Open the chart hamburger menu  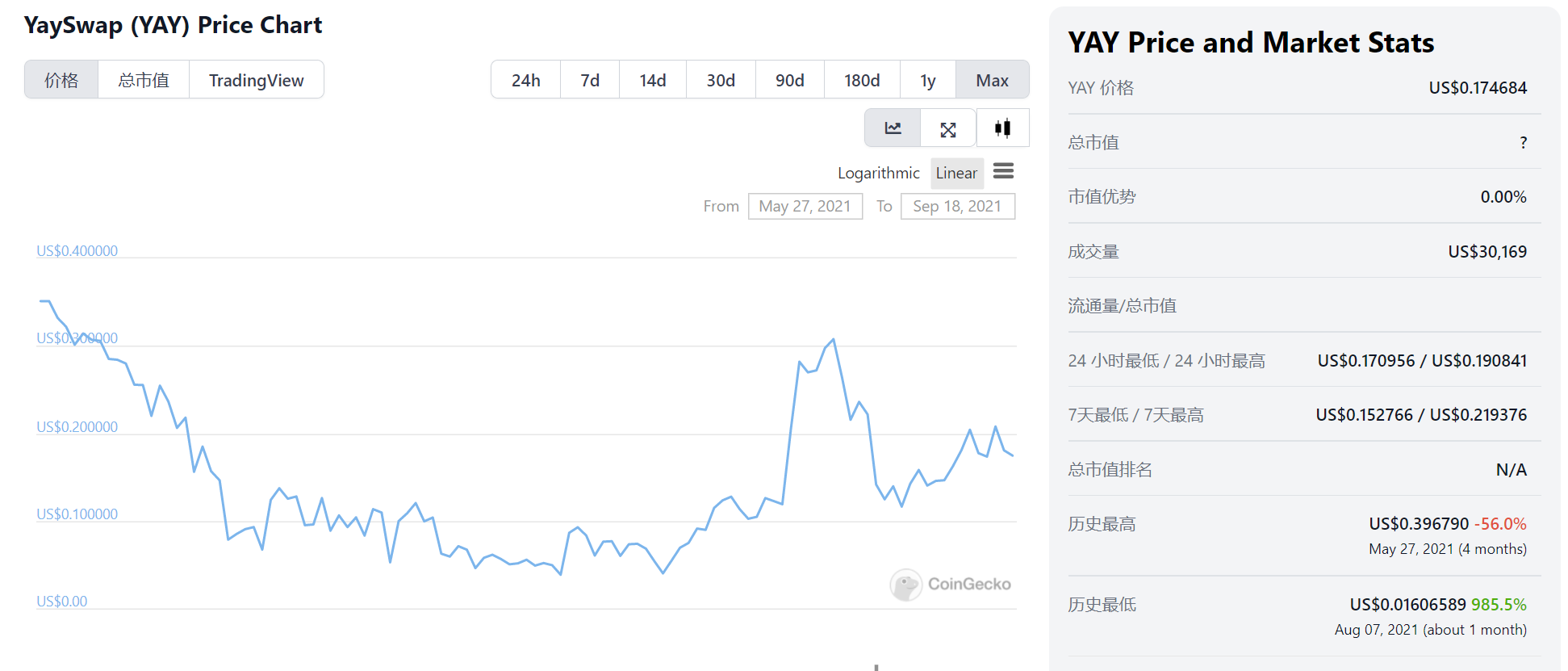pyautogui.click(x=1003, y=171)
